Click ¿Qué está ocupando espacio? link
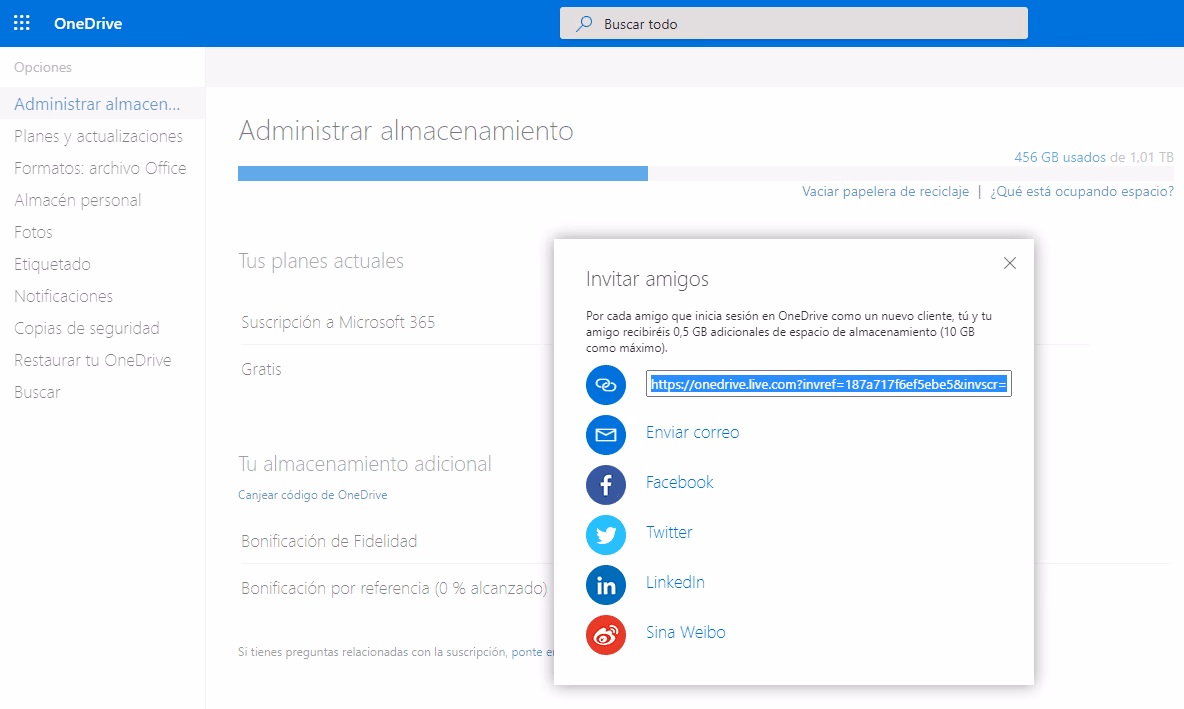1184x709 pixels. tap(1082, 191)
